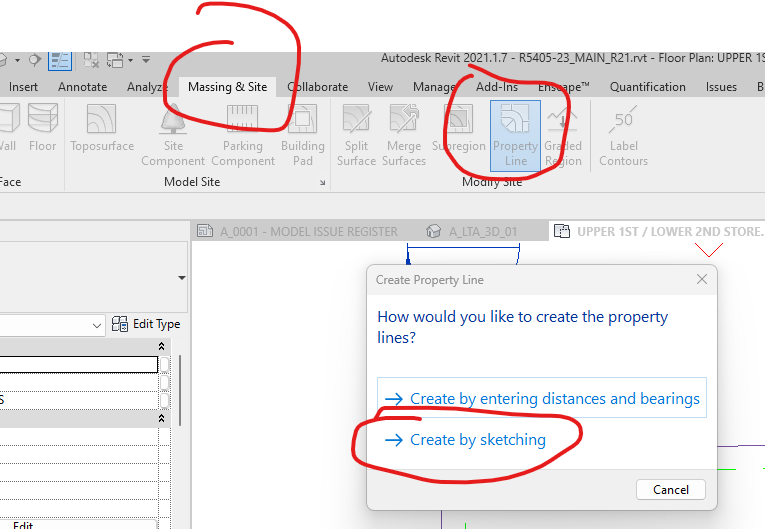Switch to the Collaborate tab
This screenshot has height=529, width=765.
(x=318, y=87)
